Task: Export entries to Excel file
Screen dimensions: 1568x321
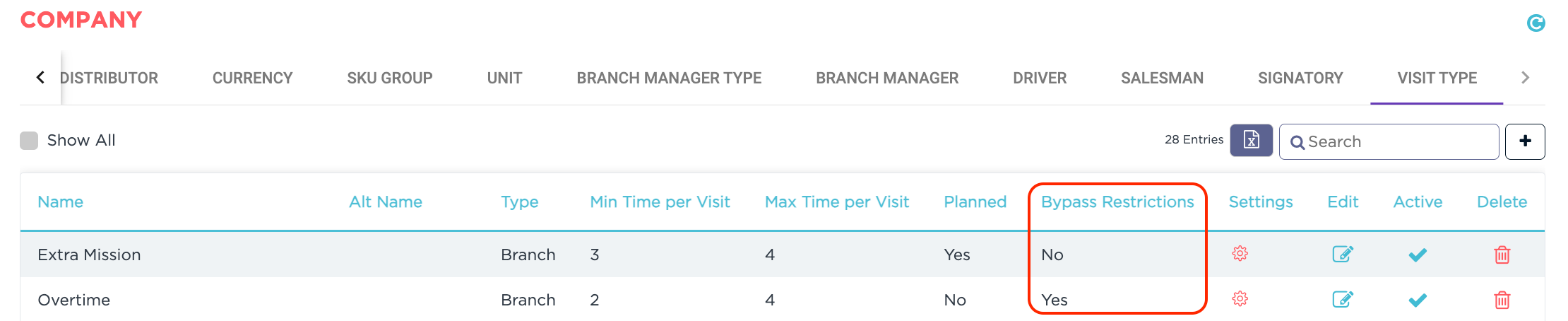Action: point(1251,140)
